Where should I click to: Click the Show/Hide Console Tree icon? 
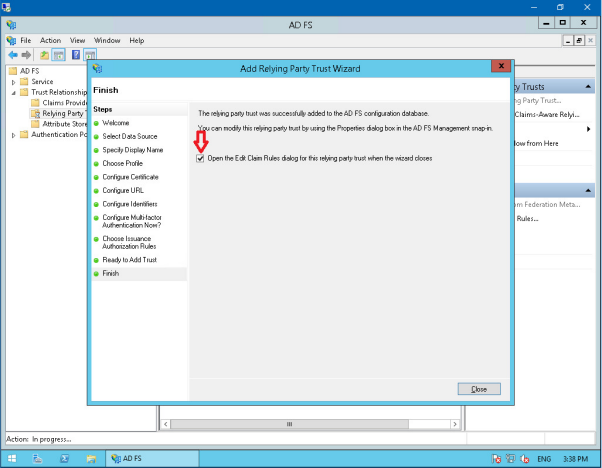pyautogui.click(x=59, y=54)
